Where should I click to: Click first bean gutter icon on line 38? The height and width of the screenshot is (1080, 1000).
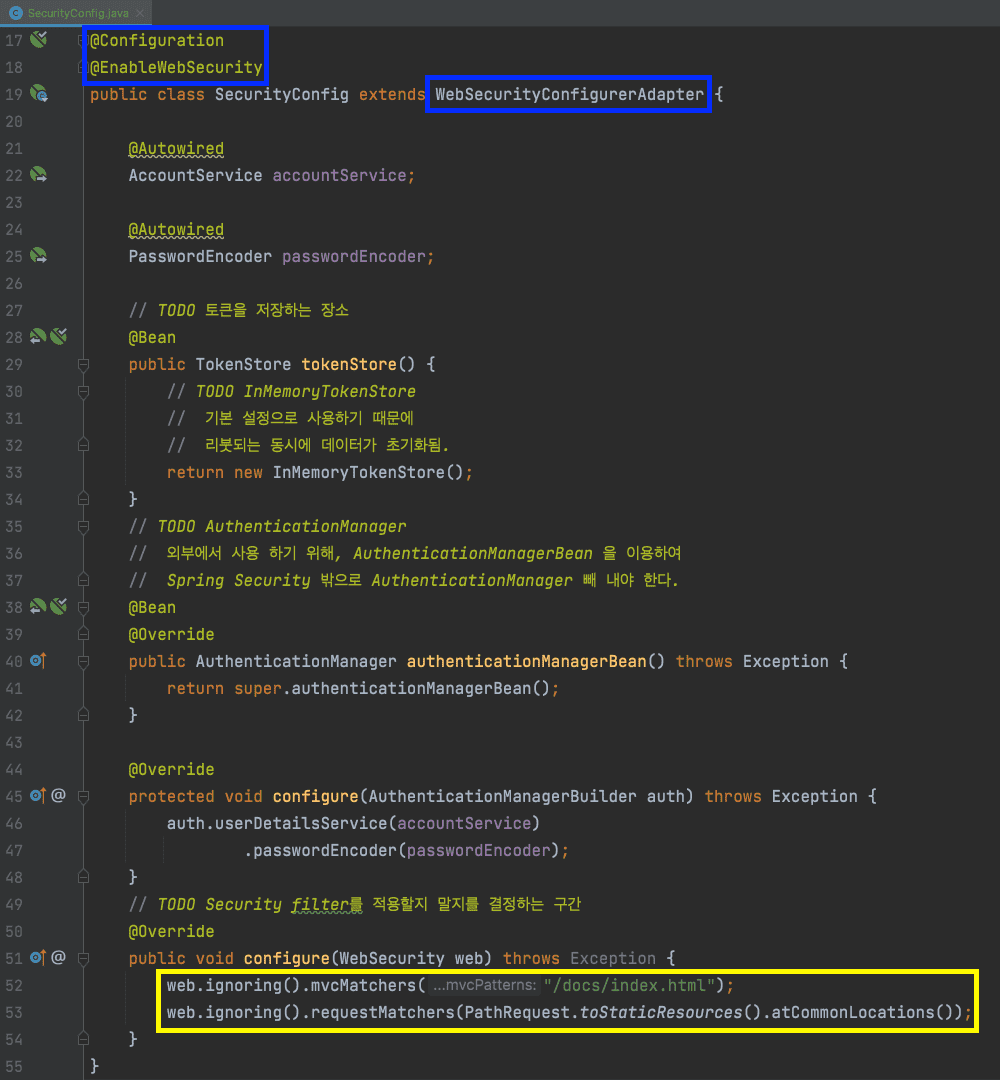click(x=38, y=606)
